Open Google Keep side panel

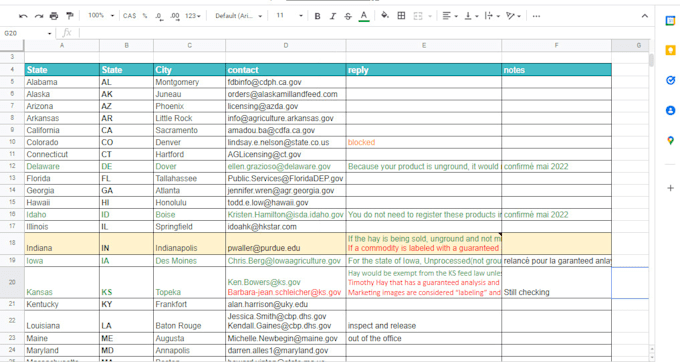pos(670,50)
